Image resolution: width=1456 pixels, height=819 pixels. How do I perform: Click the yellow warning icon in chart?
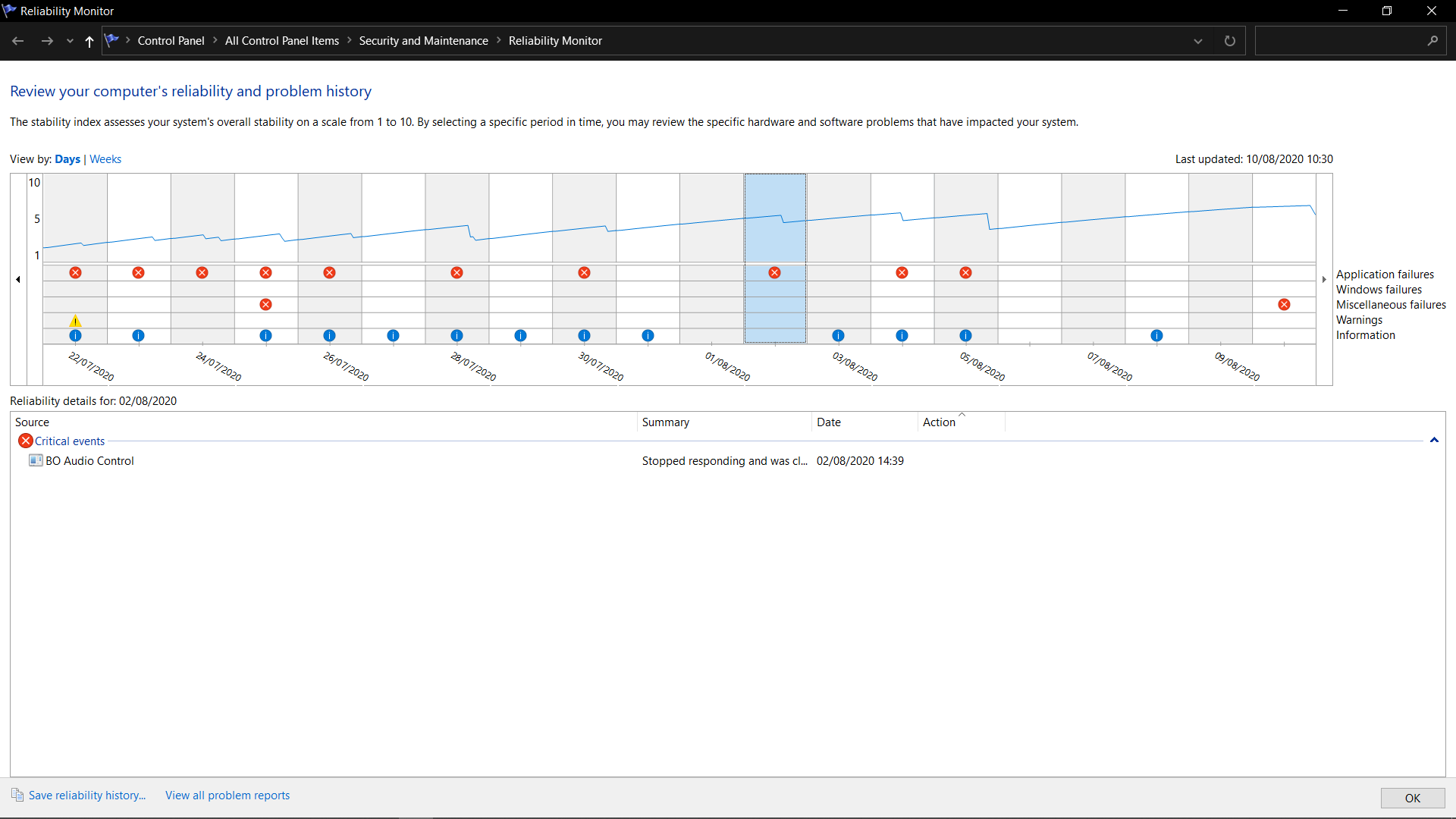tap(75, 321)
